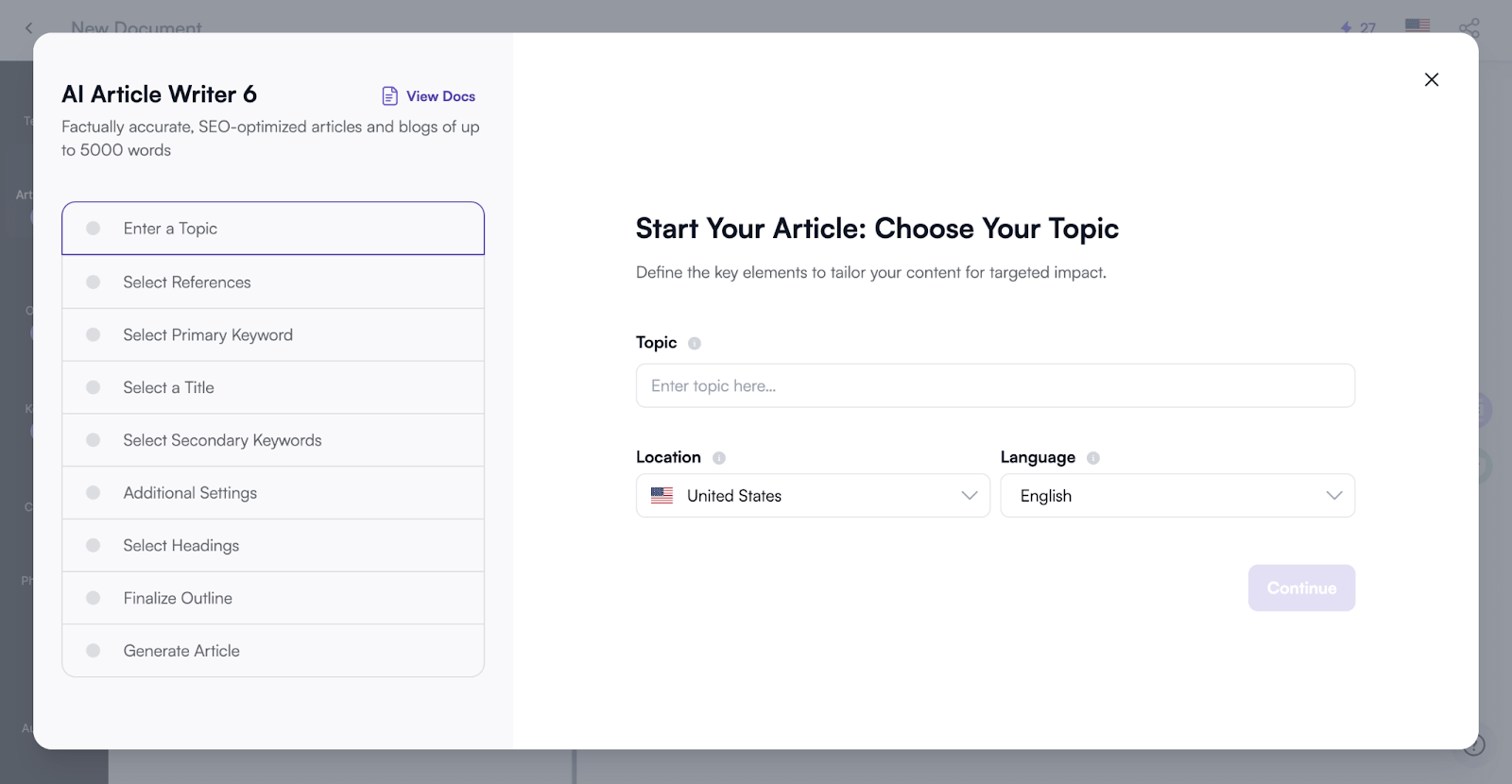Open the View Docs link

point(440,96)
